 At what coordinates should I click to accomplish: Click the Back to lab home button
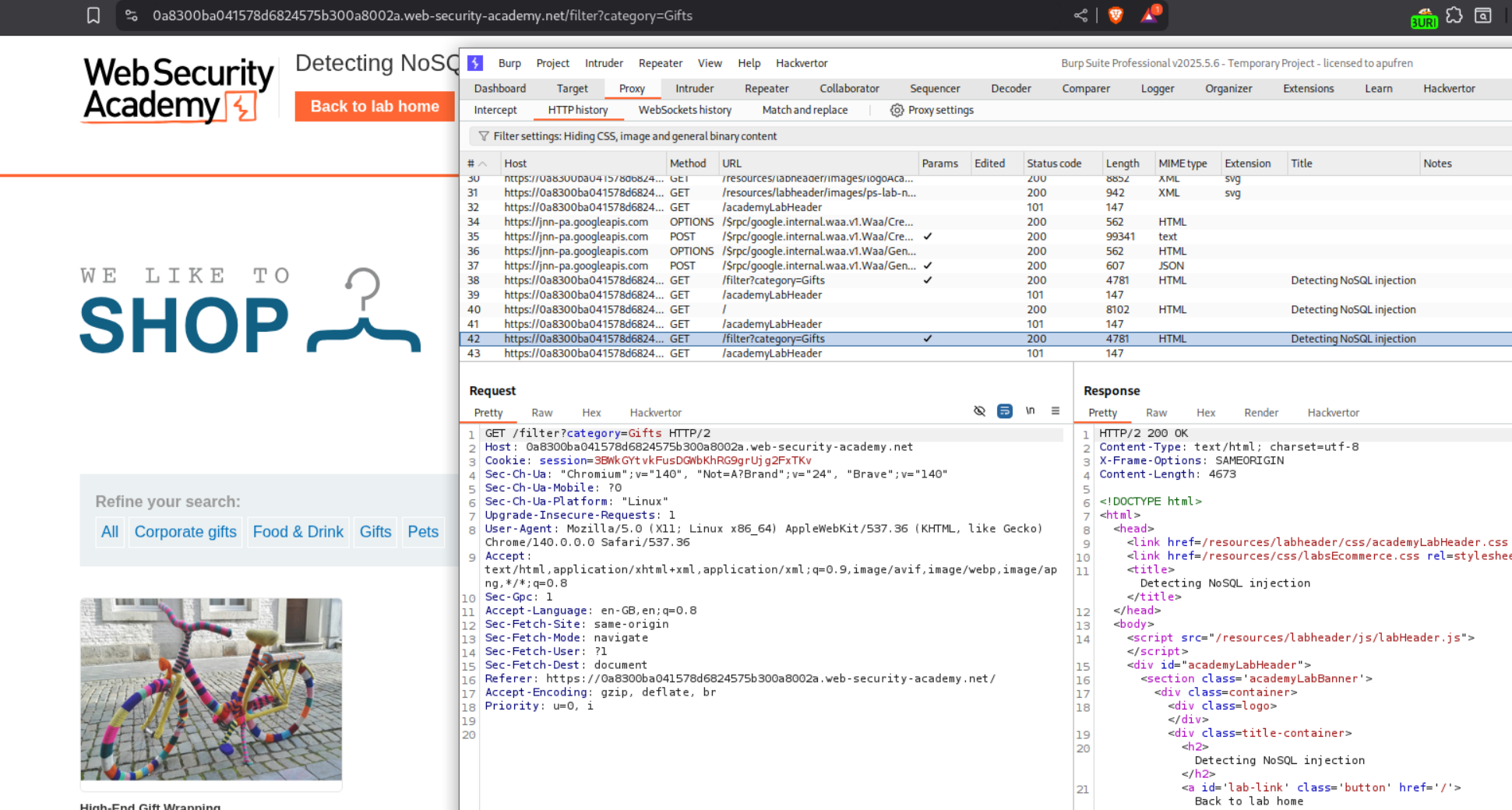374,107
